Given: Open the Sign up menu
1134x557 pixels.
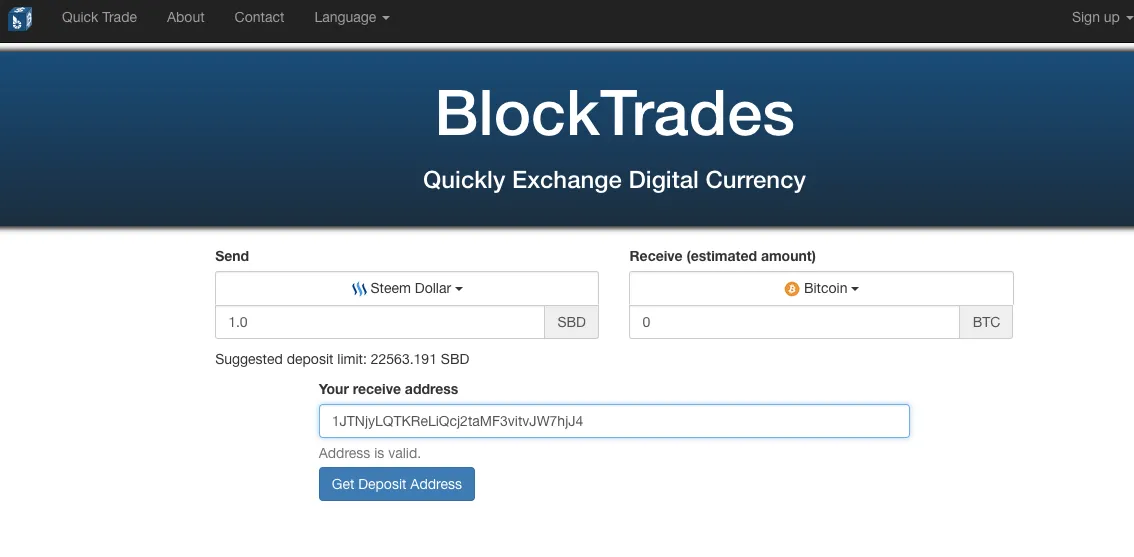Looking at the screenshot, I should (x=1102, y=17).
